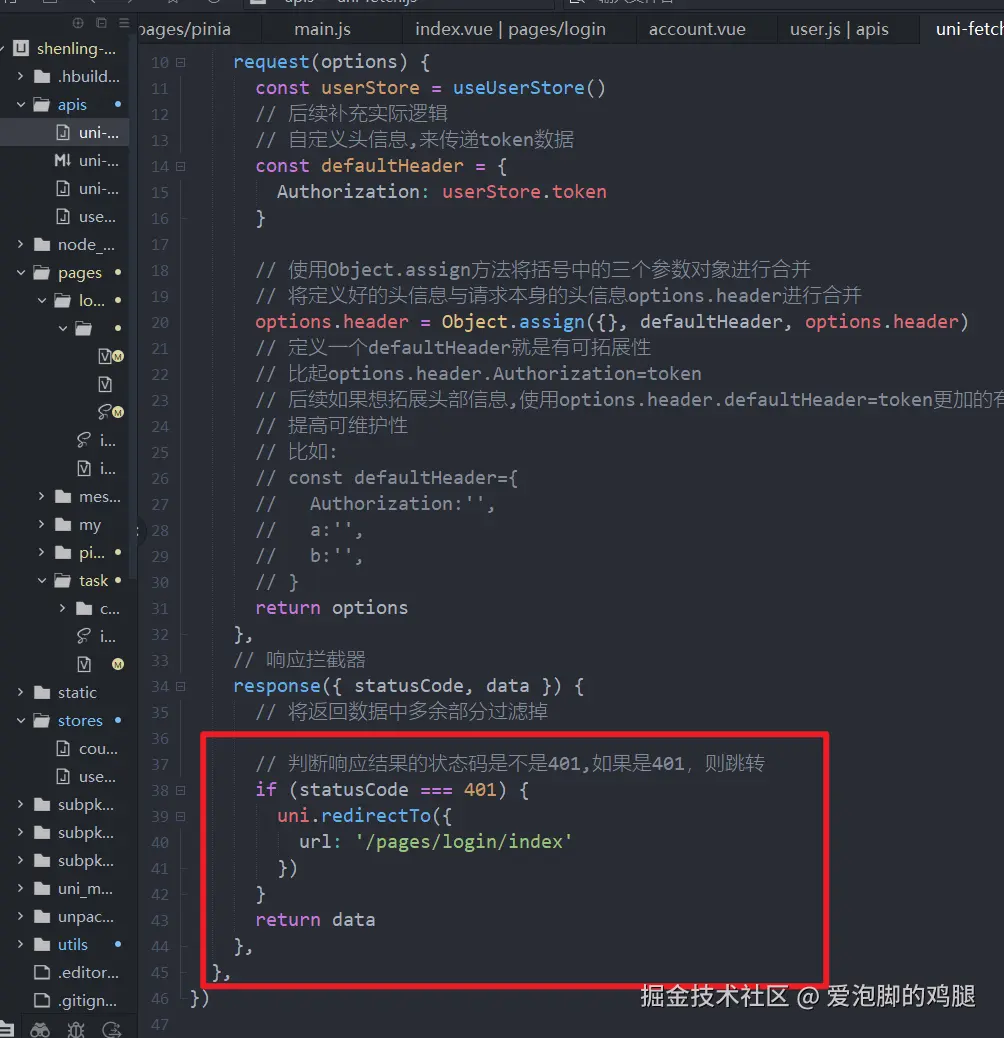Click line number 17 in the gutter

160,244
